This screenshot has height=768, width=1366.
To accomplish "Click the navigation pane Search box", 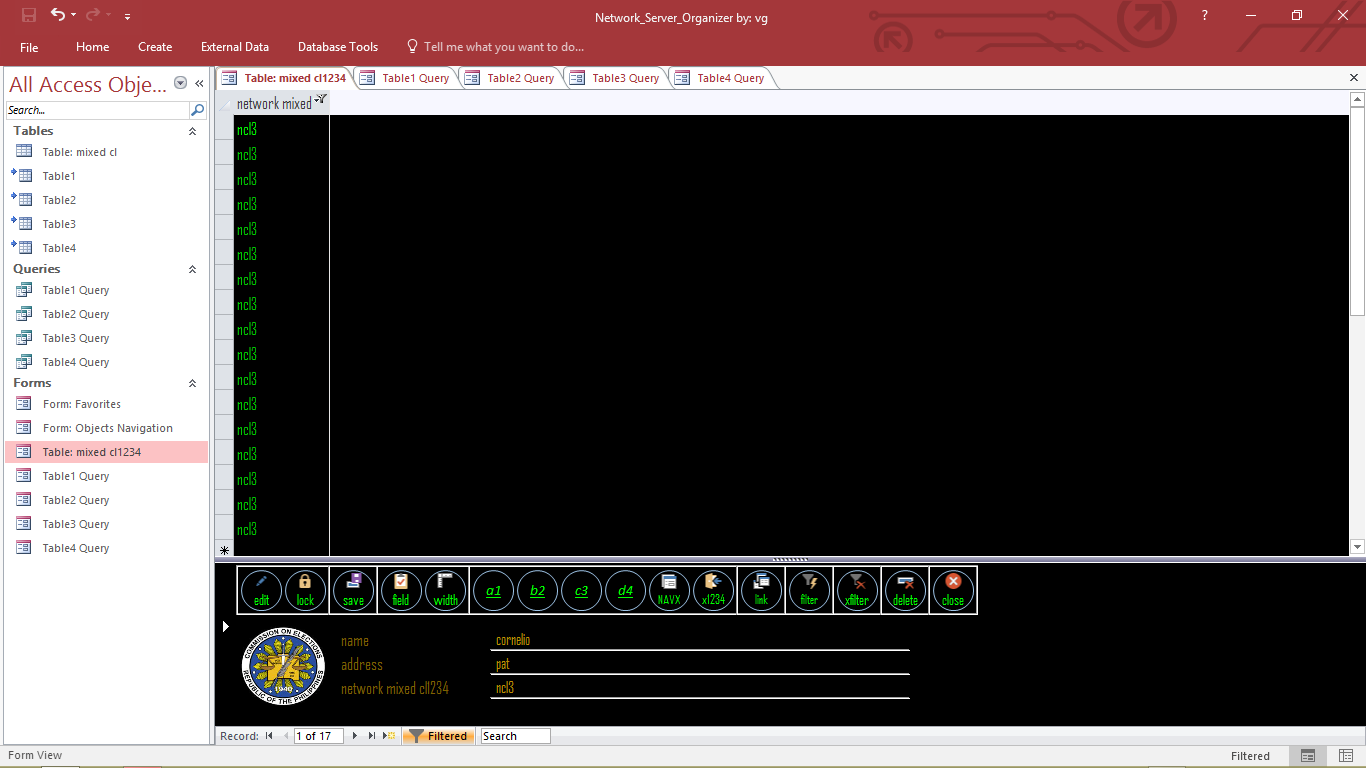I will [97, 110].
